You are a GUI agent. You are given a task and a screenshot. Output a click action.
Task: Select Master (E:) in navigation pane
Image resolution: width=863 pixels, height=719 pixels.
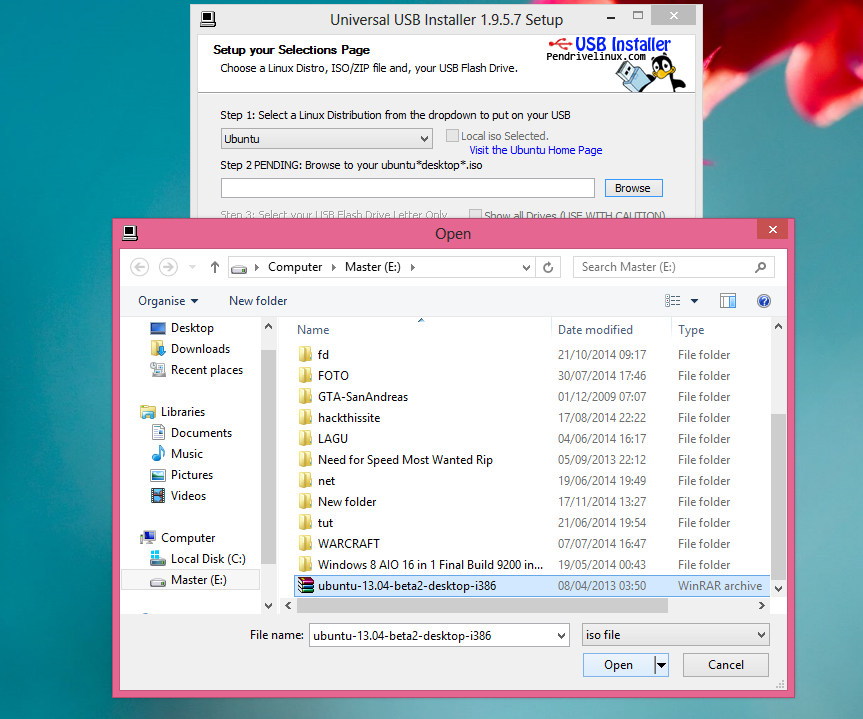coord(190,580)
